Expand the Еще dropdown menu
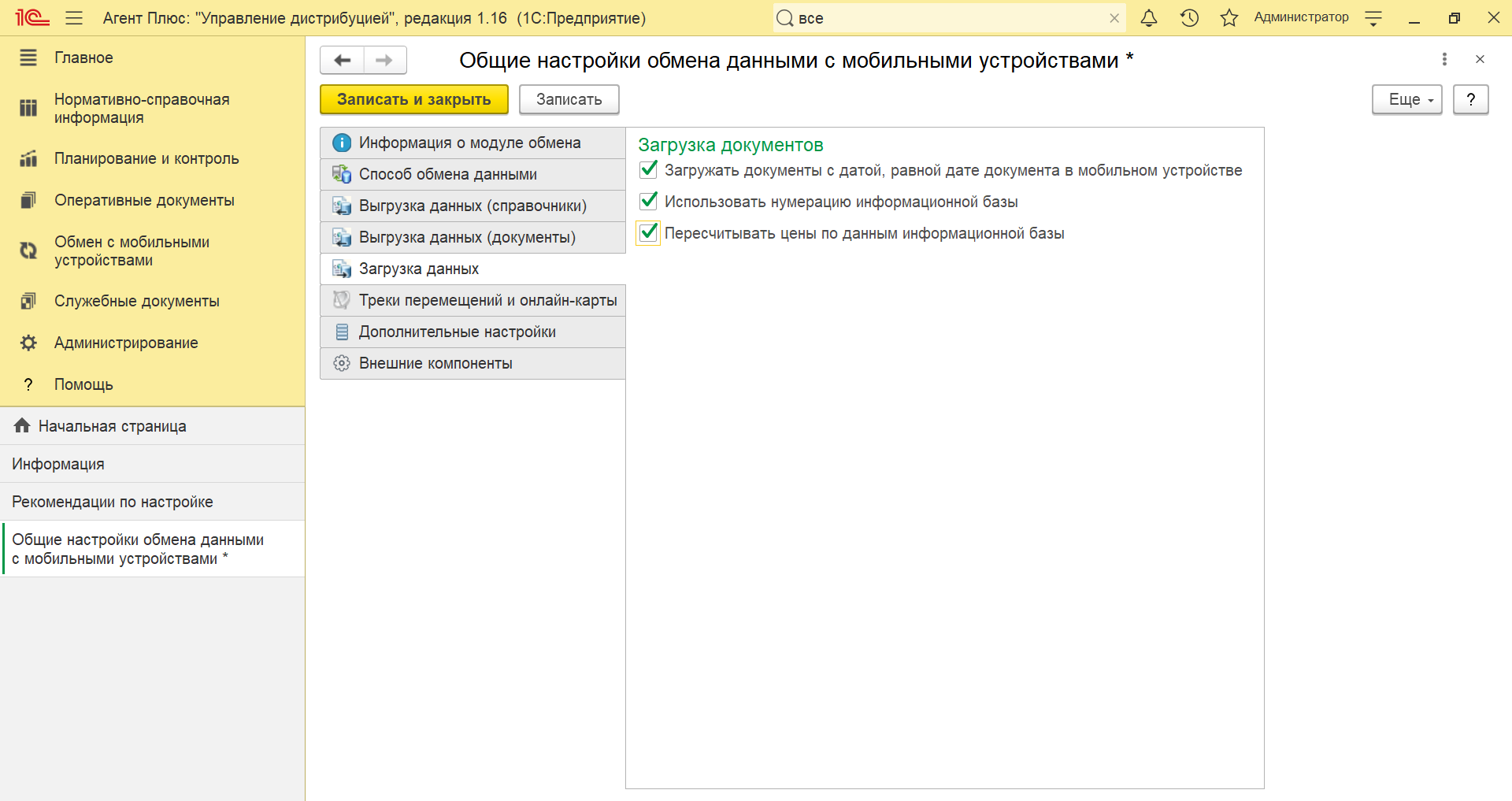 (x=1406, y=100)
